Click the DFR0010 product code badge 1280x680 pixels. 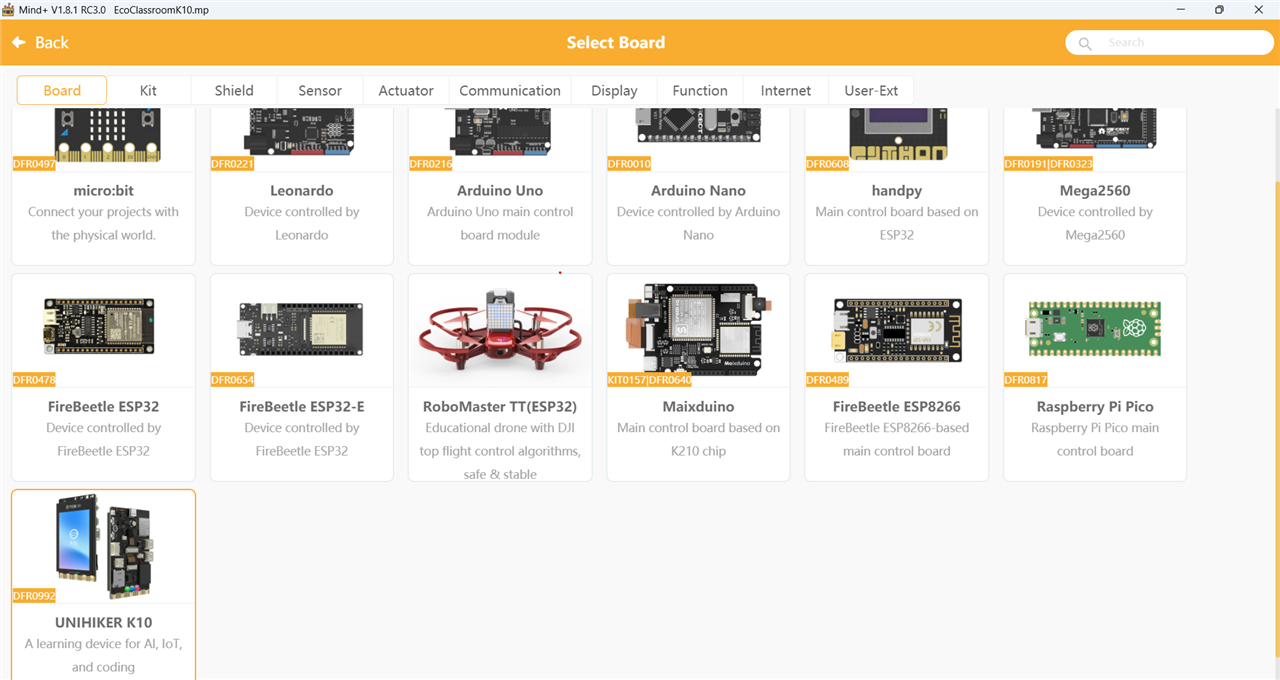[629, 163]
